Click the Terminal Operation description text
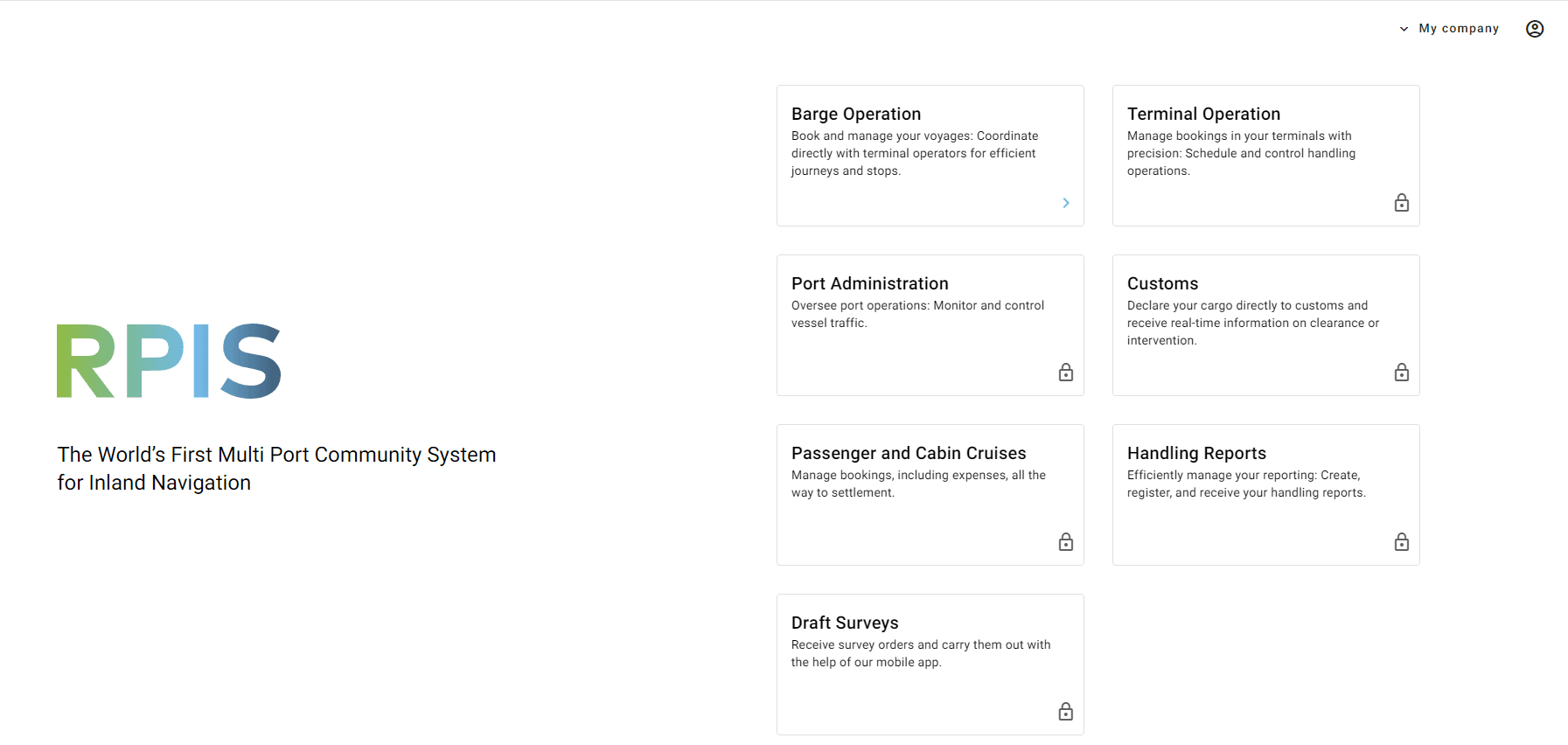Image resolution: width=1568 pixels, height=745 pixels. [1241, 153]
